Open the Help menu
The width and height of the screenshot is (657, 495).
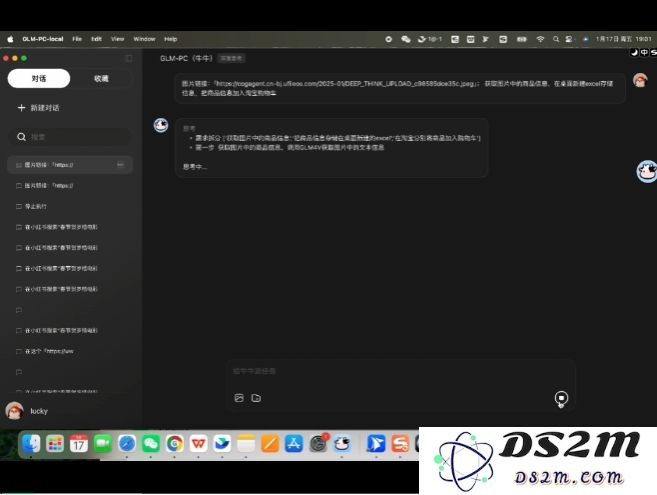click(x=171, y=39)
